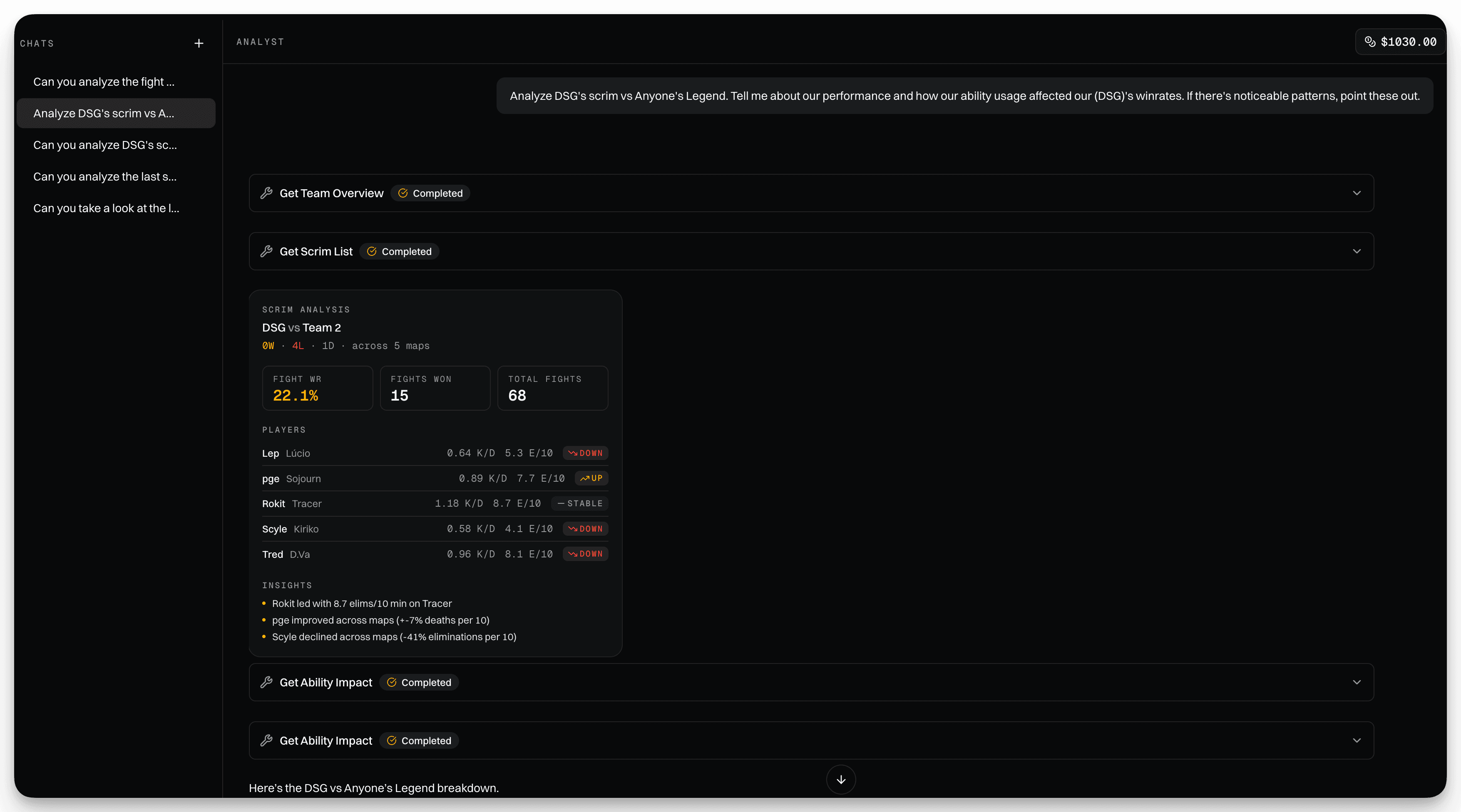
Task: Click the user message about DSG's scrim
Action: pyautogui.click(x=965, y=96)
